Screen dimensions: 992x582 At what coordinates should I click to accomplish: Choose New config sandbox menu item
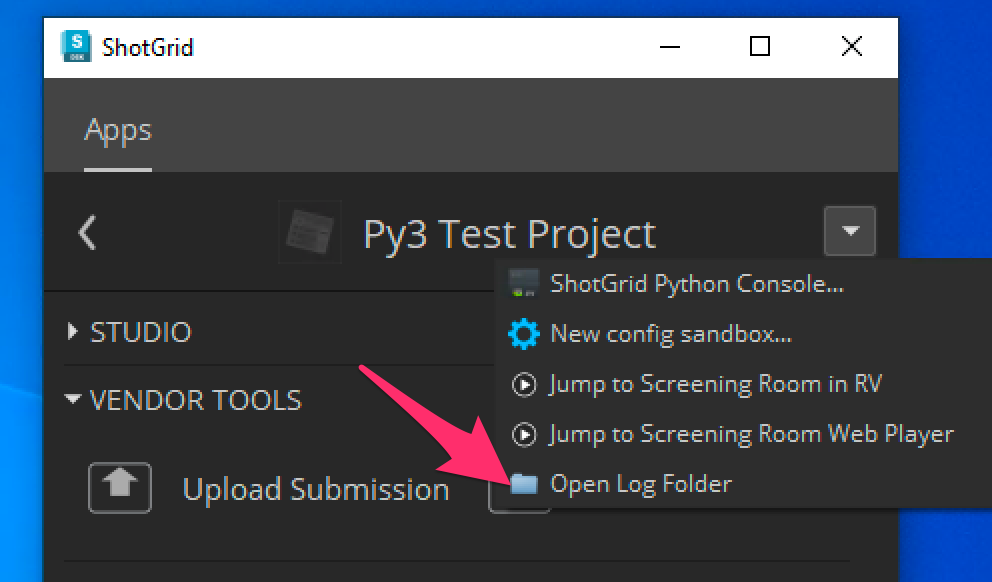tap(743, 333)
